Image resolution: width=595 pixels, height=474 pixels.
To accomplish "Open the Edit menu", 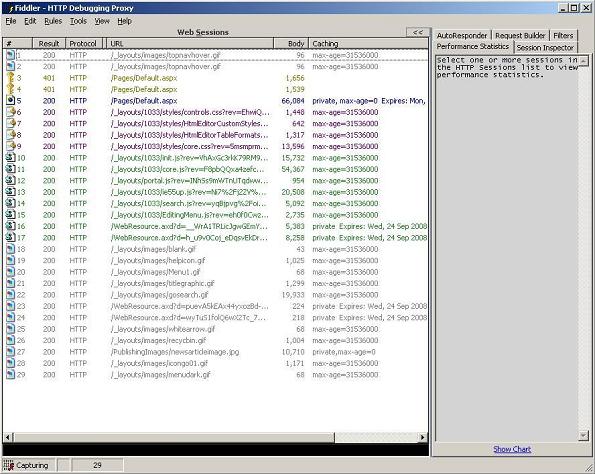I will point(30,21).
